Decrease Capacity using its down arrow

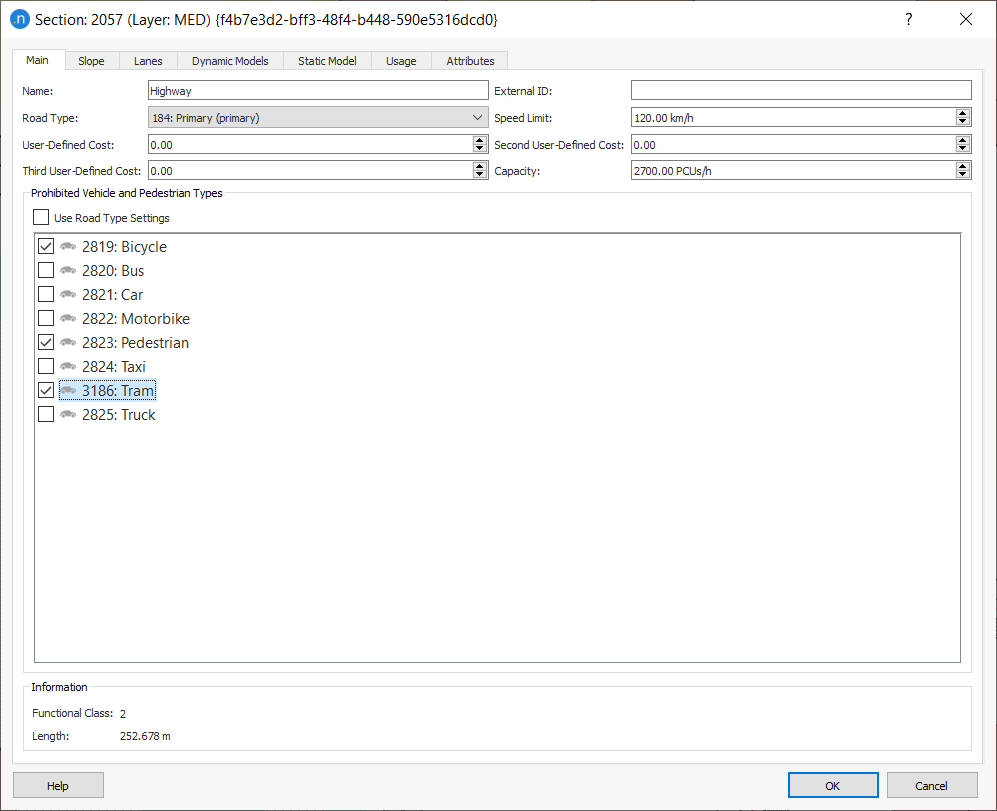tap(962, 174)
